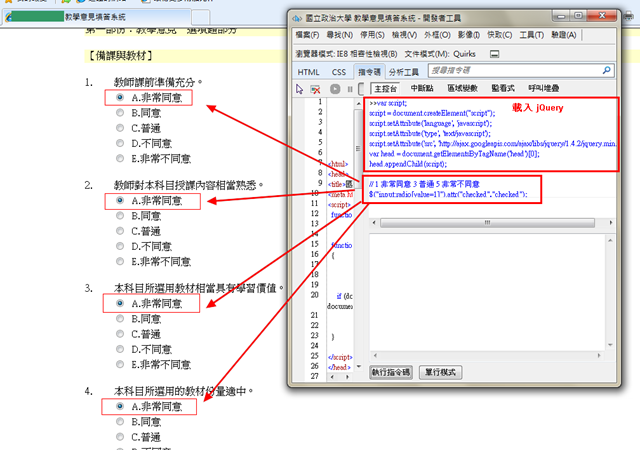Open the 尋找(N) menu

click(x=340, y=35)
